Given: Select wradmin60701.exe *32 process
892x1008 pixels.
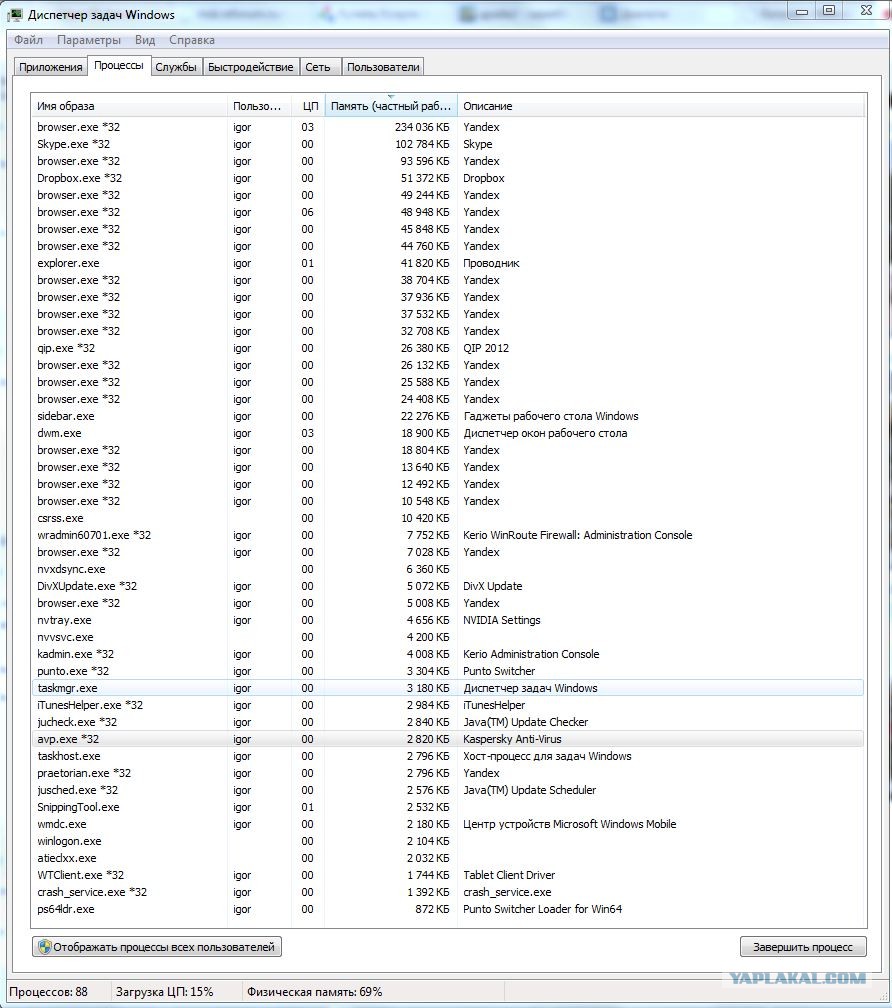Looking at the screenshot, I should [x=447, y=535].
